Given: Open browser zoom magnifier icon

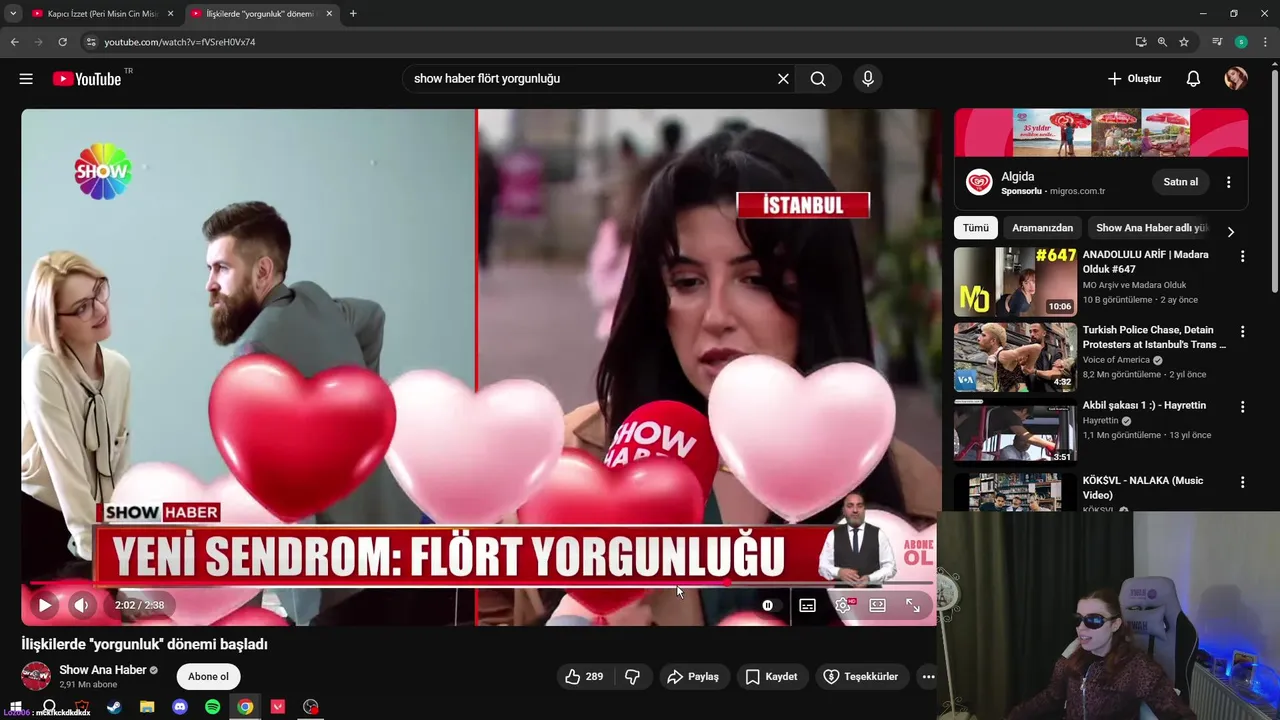Looking at the screenshot, I should point(1162,42).
